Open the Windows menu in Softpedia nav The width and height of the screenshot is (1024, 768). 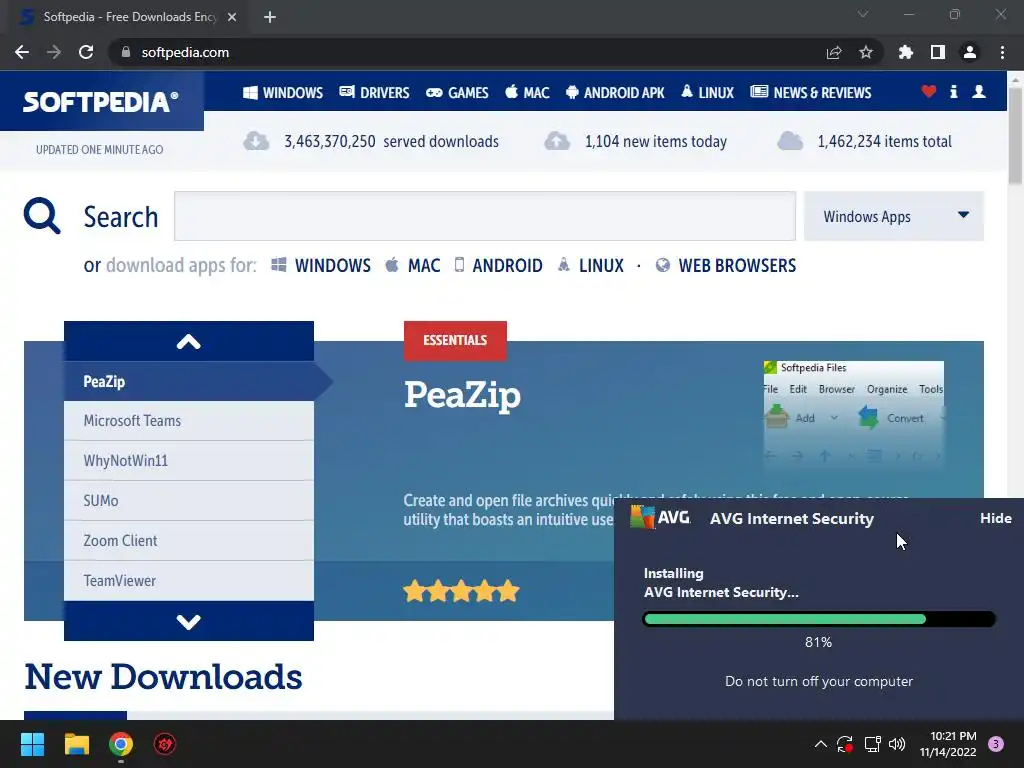coord(283,93)
